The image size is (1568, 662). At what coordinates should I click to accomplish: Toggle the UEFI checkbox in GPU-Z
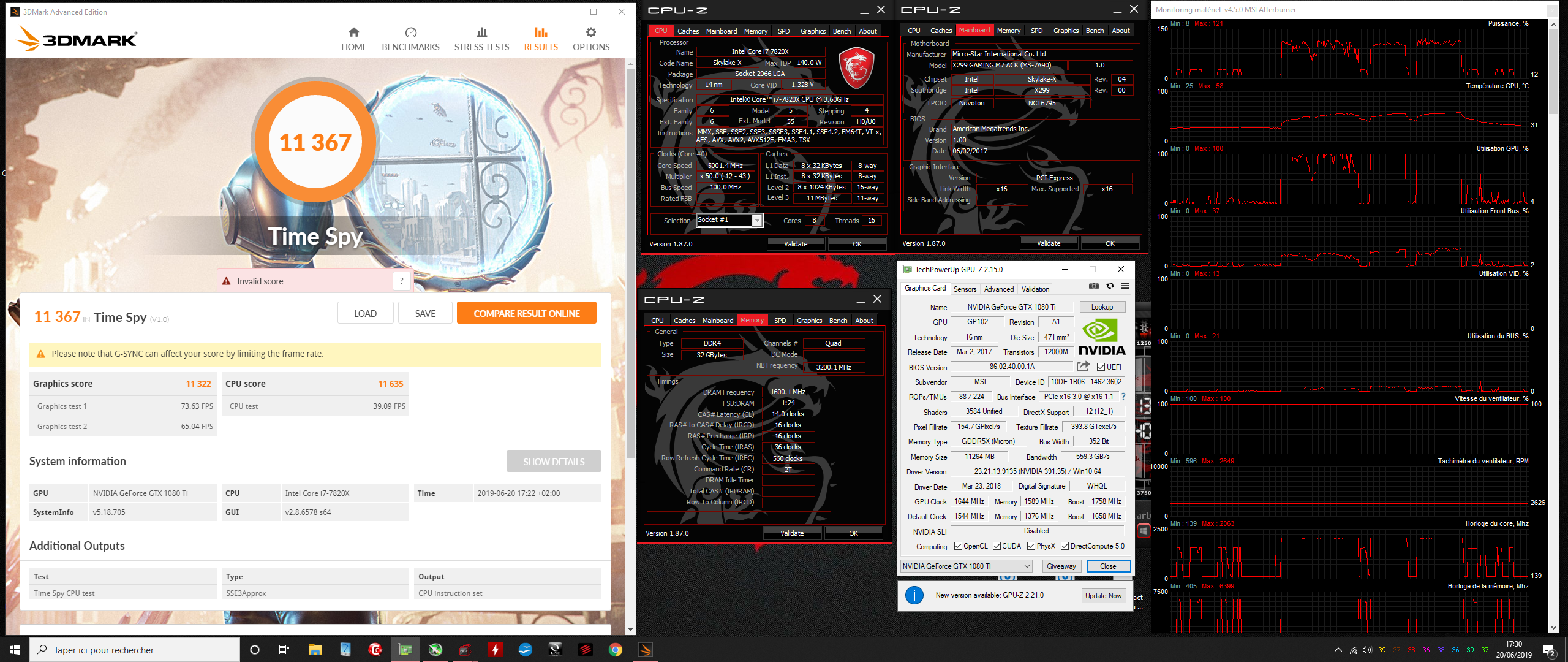[1101, 367]
